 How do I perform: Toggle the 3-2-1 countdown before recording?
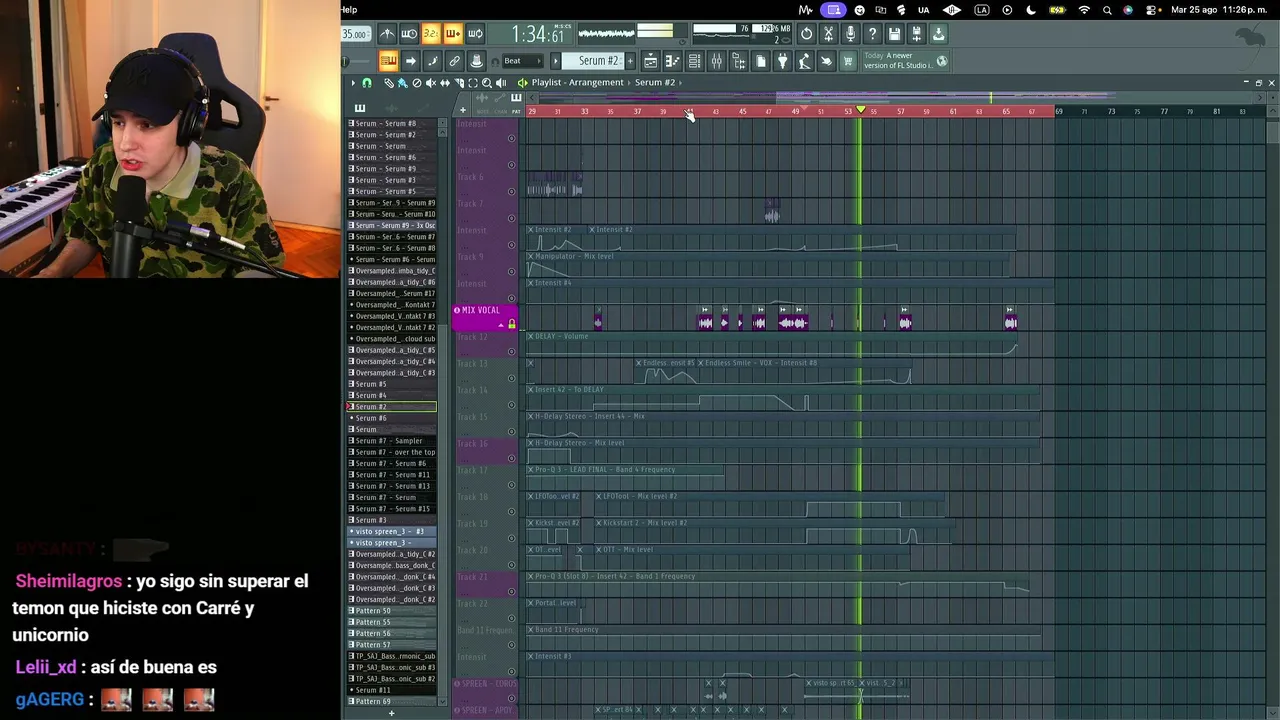pos(431,34)
